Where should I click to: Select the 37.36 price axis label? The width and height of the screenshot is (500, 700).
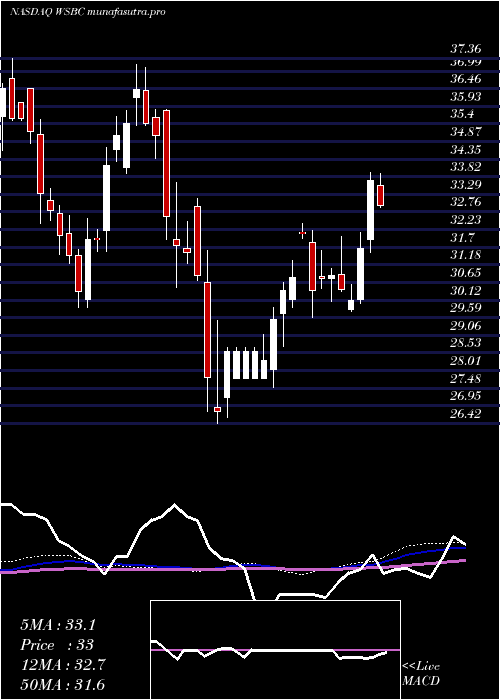[x=466, y=48]
